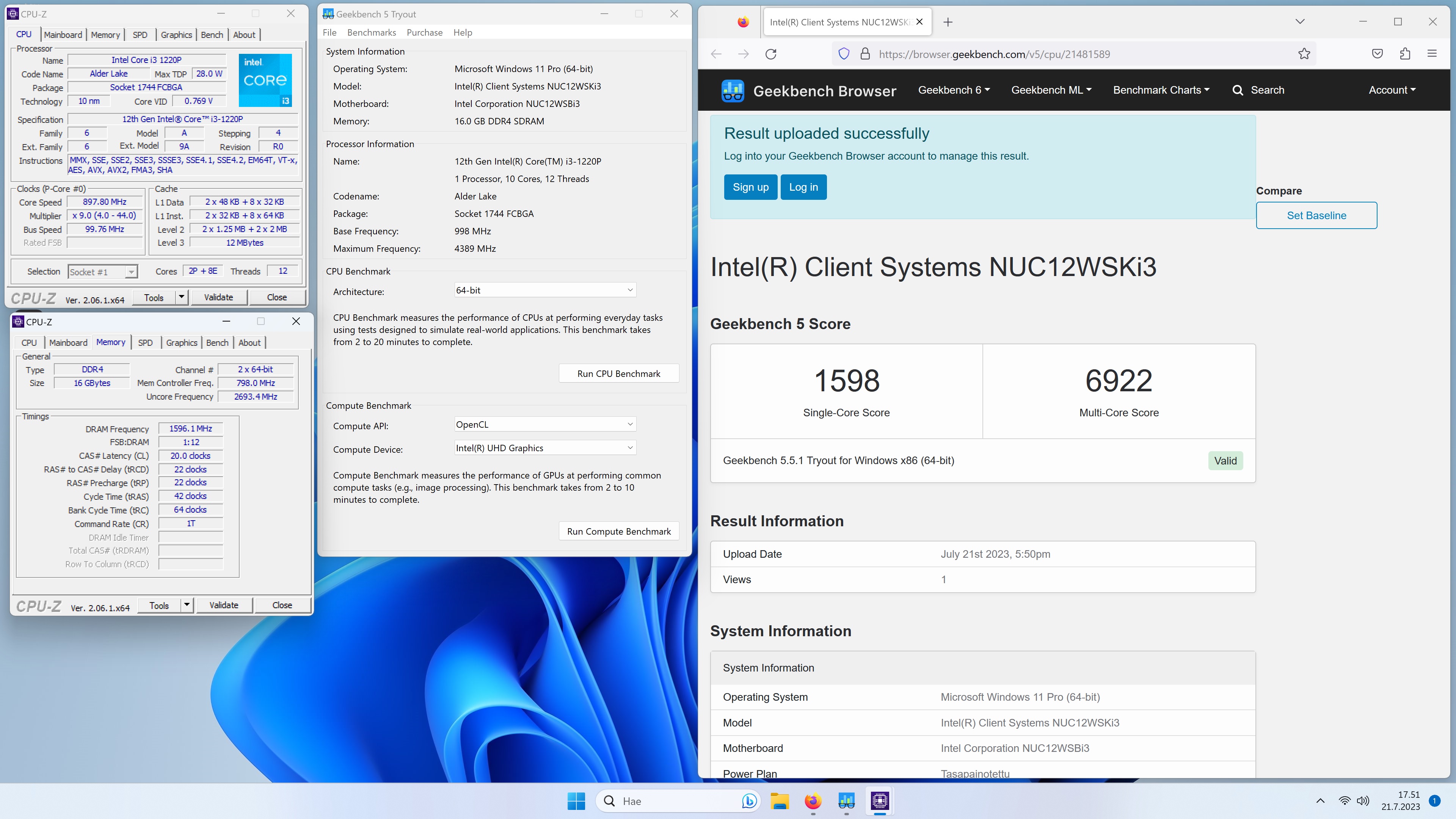The width and height of the screenshot is (1456, 819).
Task: Click the Search magnifier in Geekbench navbar
Action: click(x=1237, y=91)
